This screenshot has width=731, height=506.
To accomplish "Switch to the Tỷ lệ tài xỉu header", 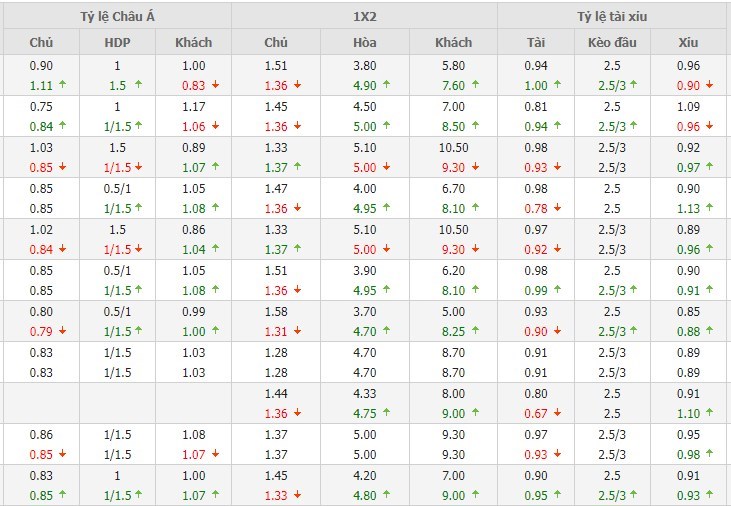I will [612, 15].
